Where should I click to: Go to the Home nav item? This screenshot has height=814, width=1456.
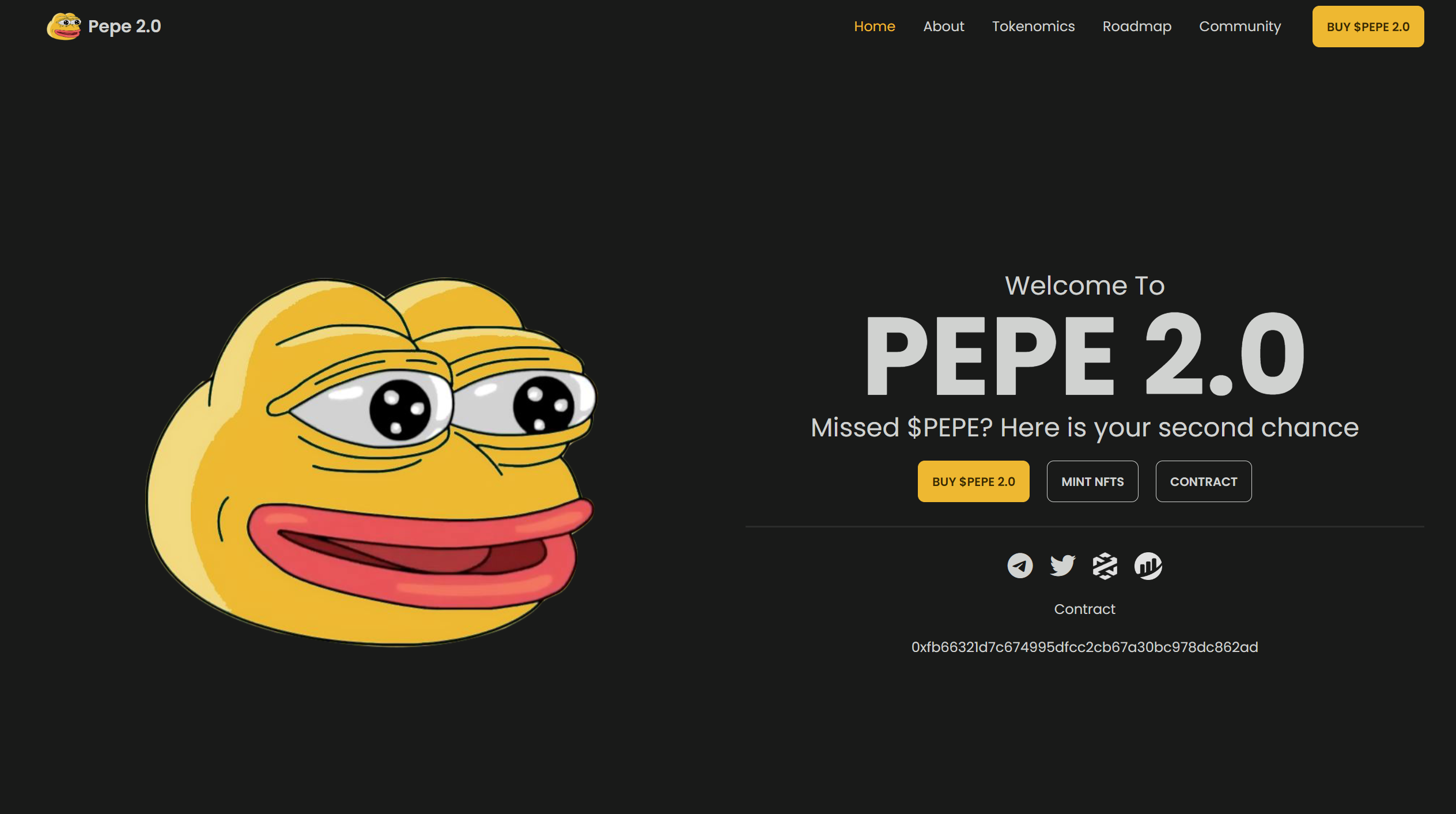(x=874, y=27)
